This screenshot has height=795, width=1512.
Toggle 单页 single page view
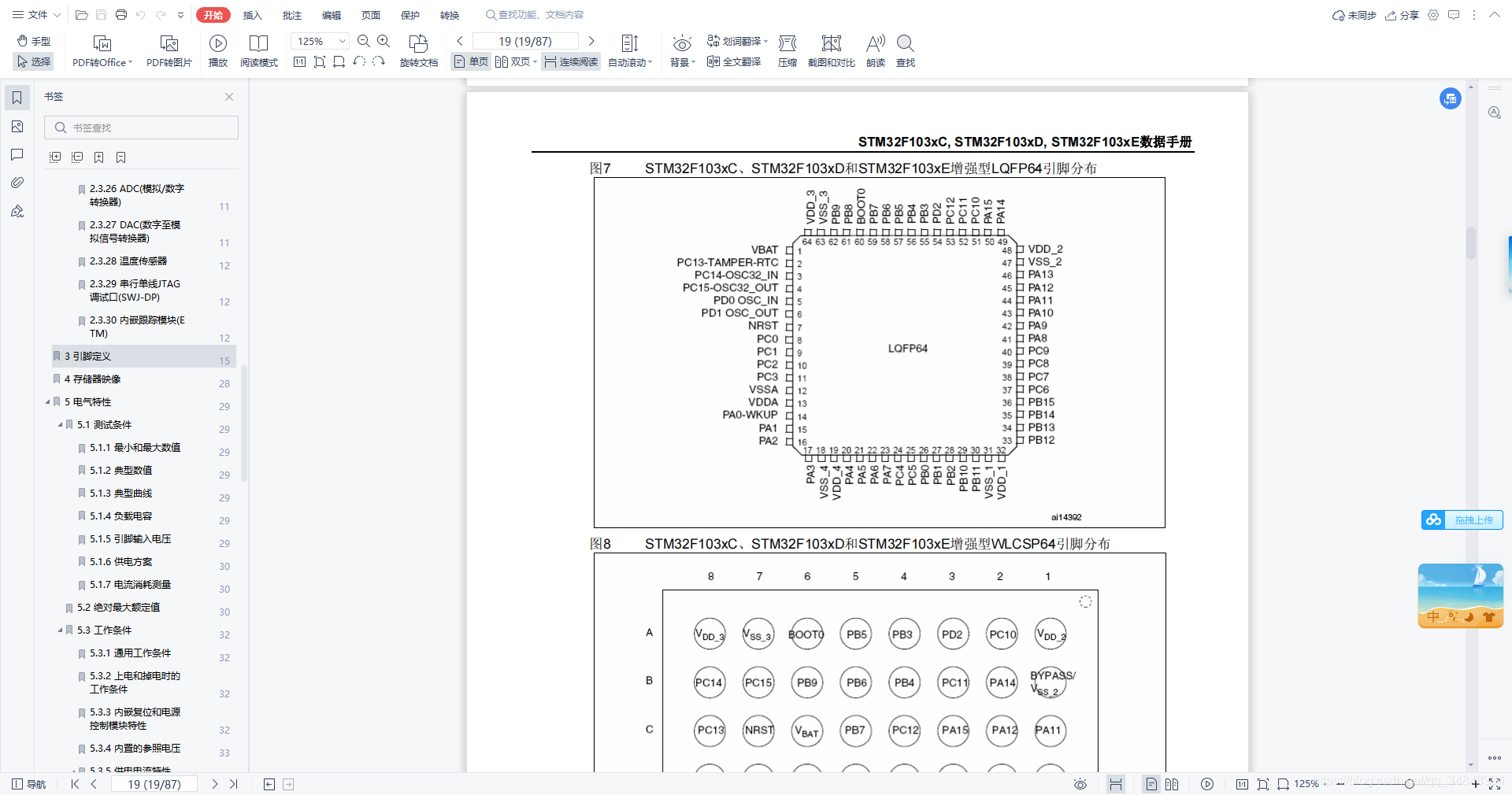coord(471,61)
